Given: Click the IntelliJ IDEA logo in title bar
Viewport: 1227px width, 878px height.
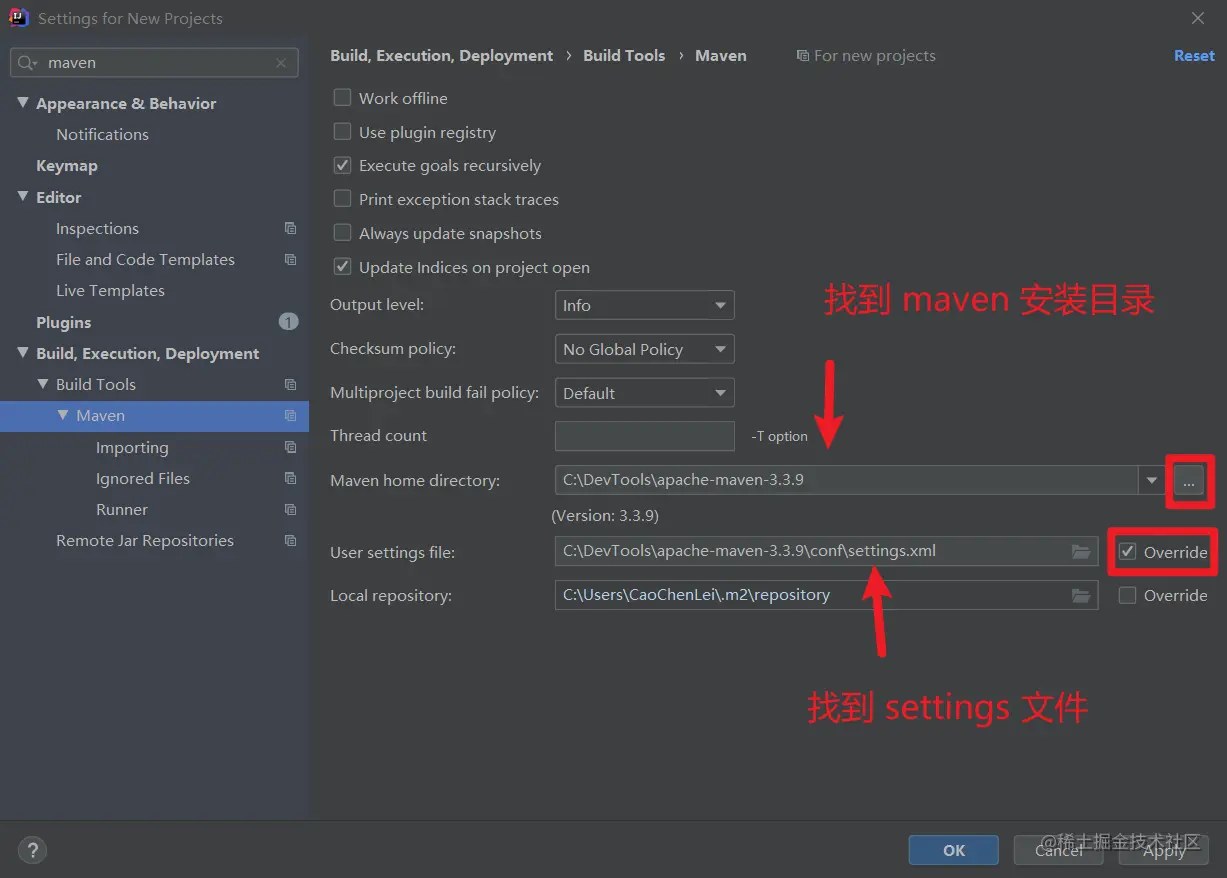Looking at the screenshot, I should click(19, 18).
